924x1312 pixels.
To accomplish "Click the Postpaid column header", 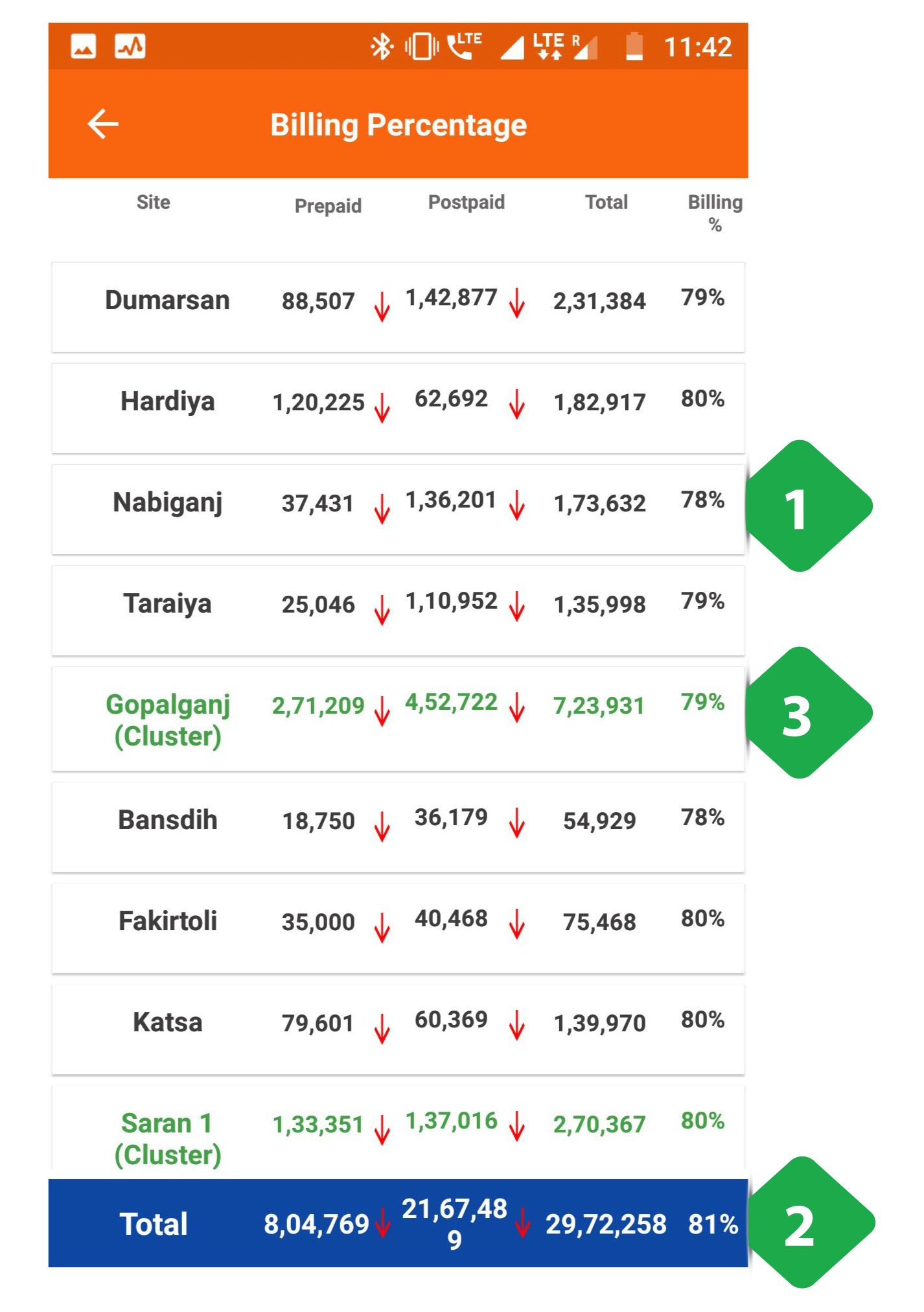I will pos(467,202).
